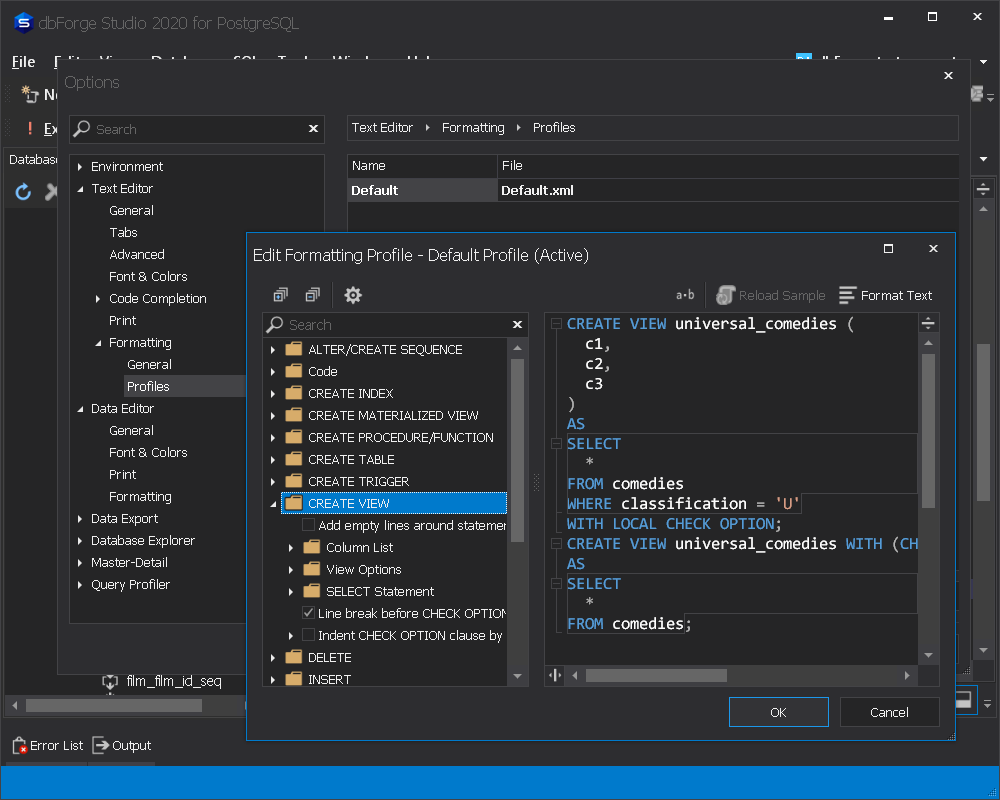Expand Indent CHECK OPTION clause arrow

click(291, 635)
